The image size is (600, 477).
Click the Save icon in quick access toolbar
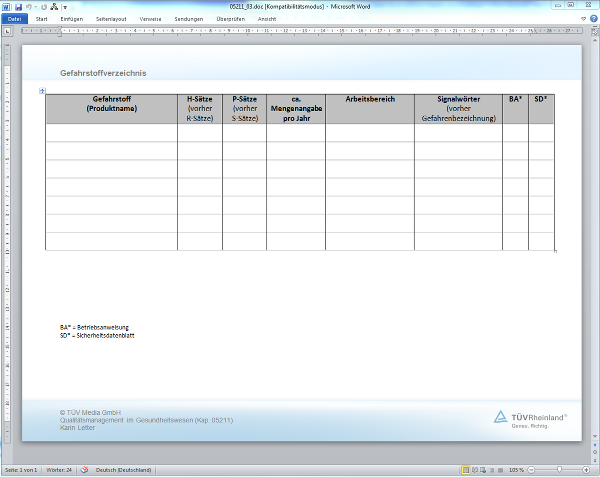[x=18, y=6]
